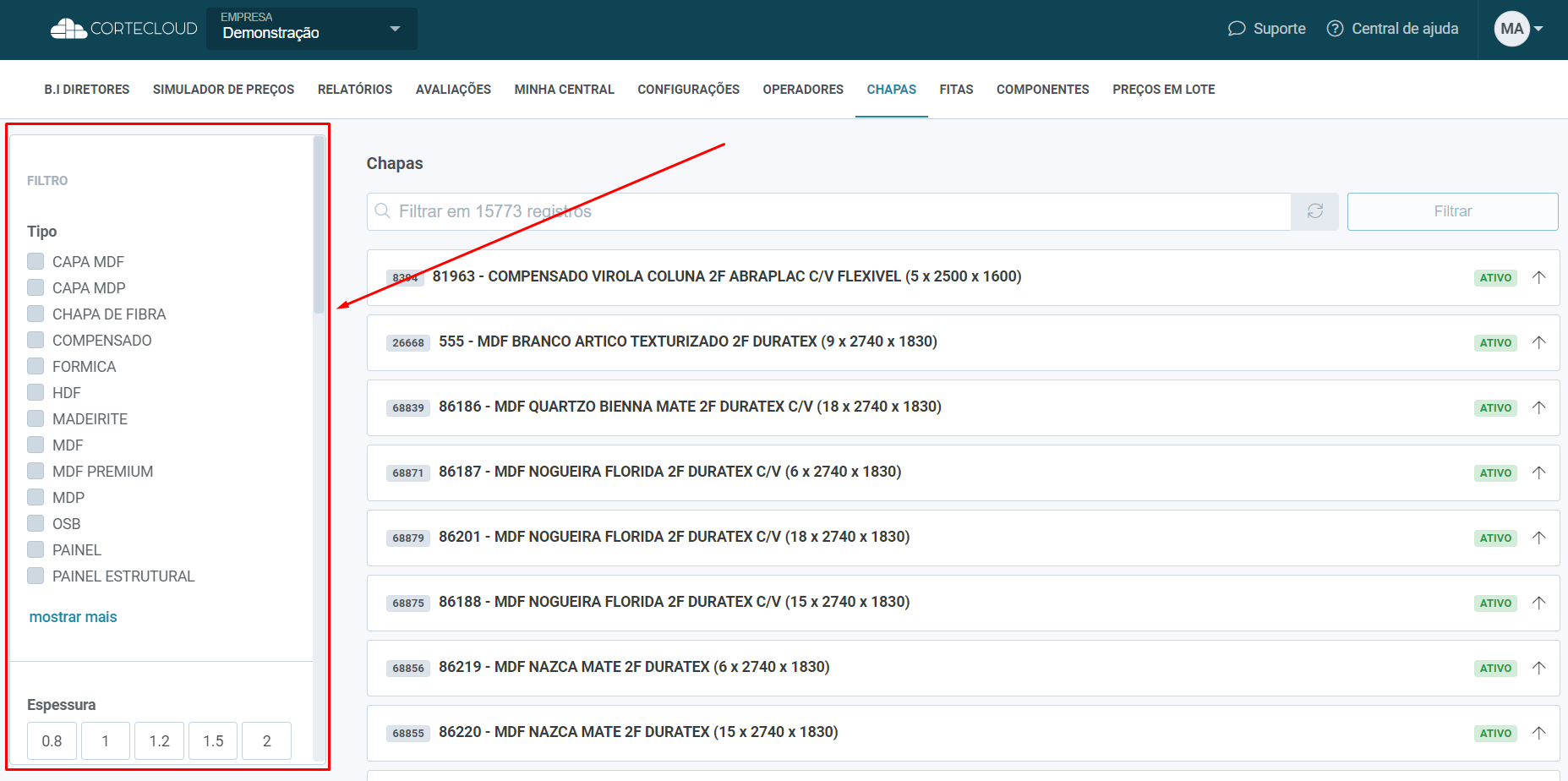Switch to the FITAS tab

[956, 90]
